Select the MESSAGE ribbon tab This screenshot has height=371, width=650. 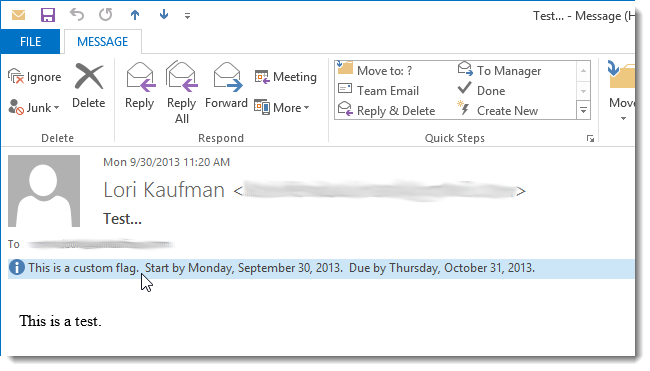point(102,41)
